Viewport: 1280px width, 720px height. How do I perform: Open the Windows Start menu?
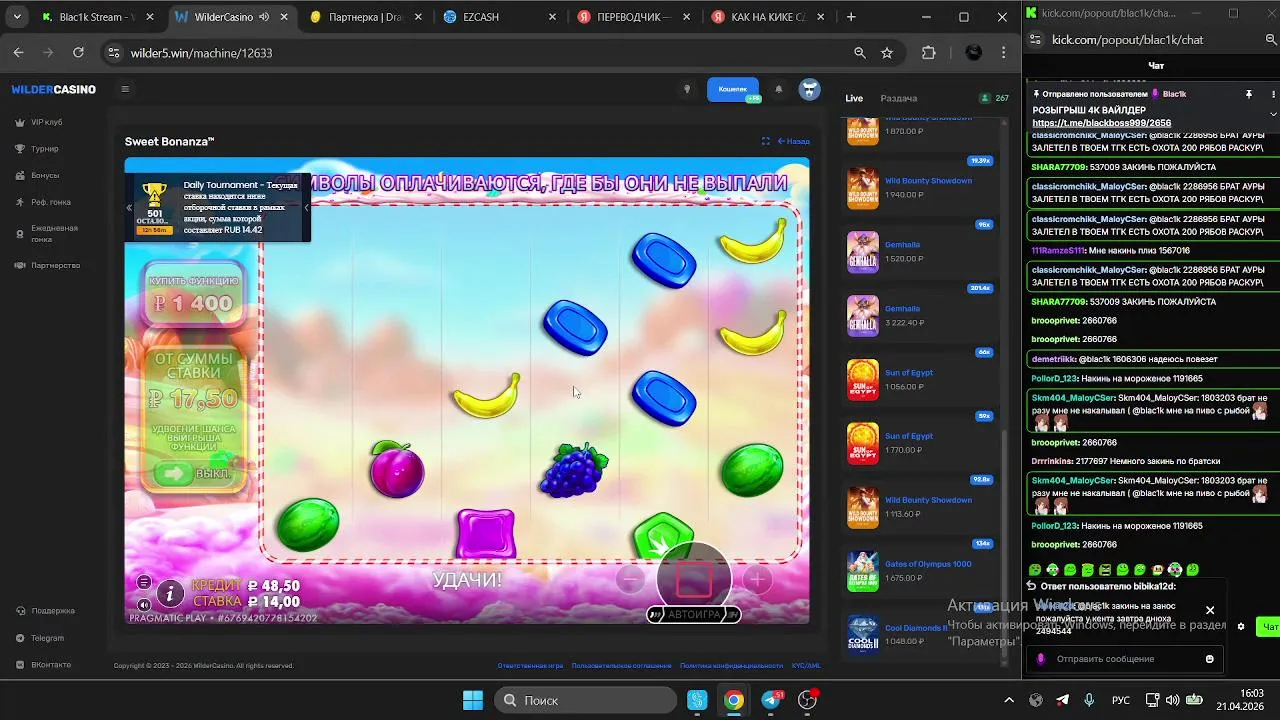pyautogui.click(x=472, y=700)
